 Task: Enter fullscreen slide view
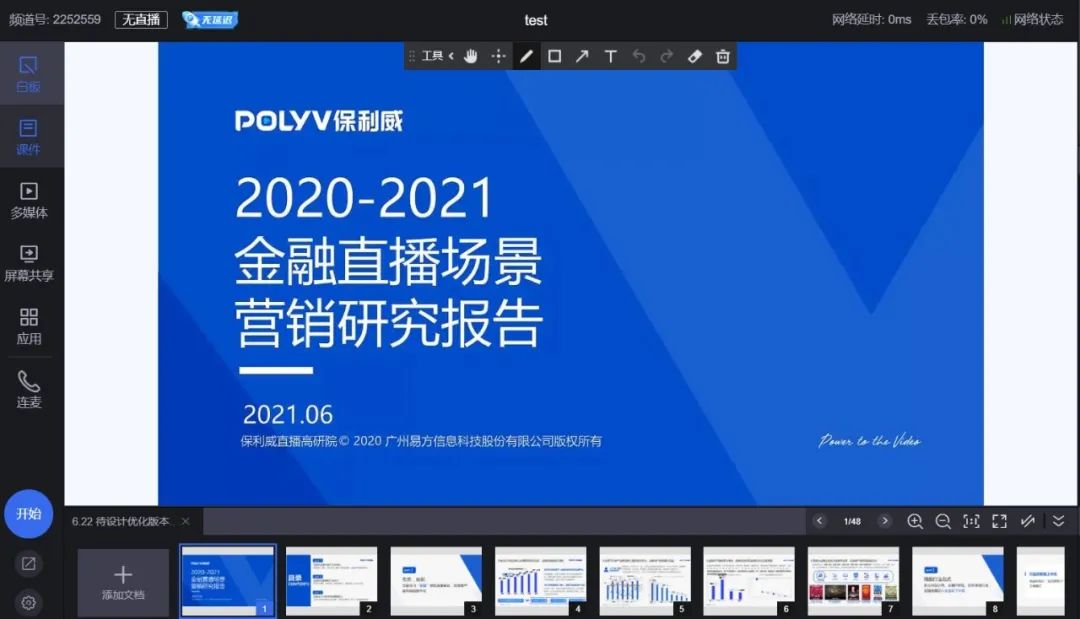click(999, 521)
